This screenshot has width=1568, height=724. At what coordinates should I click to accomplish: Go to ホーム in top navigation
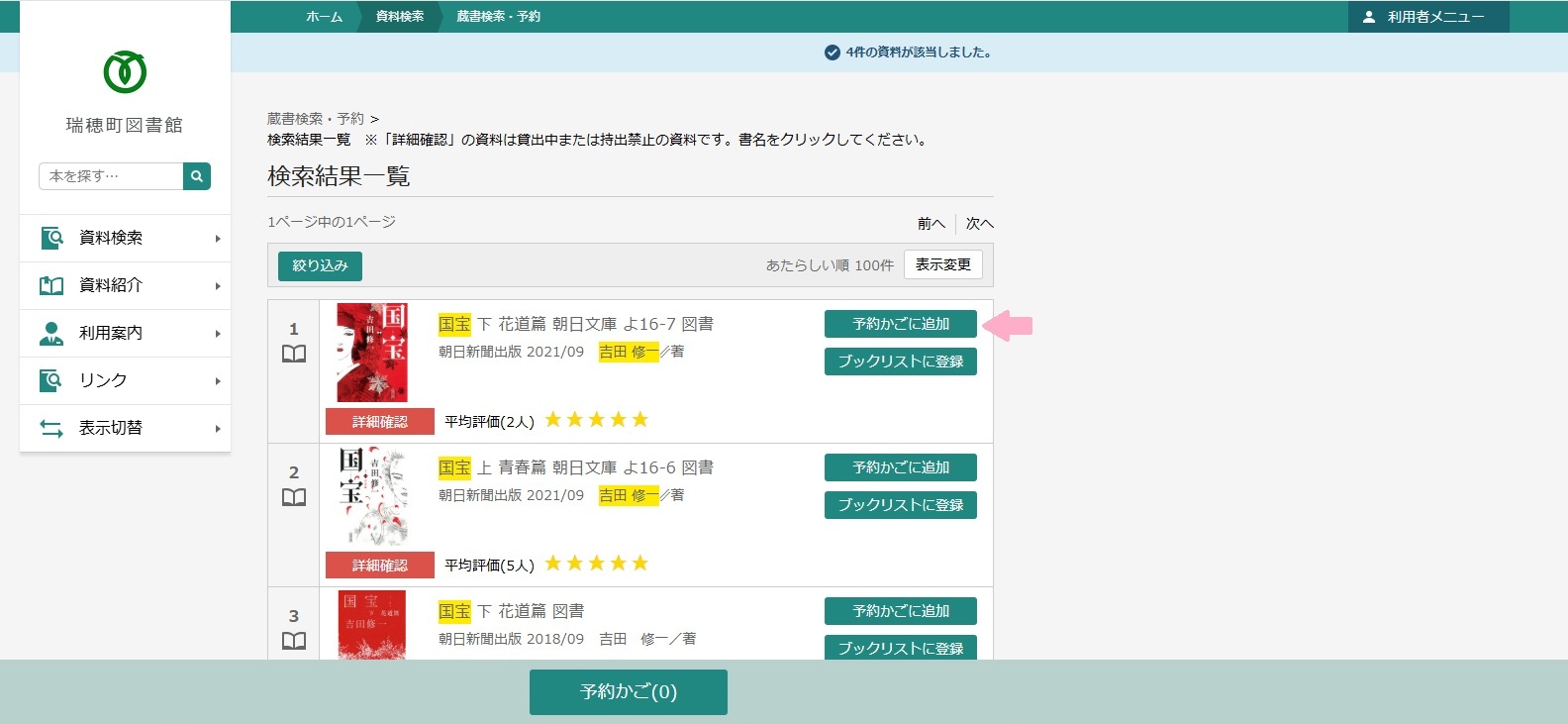click(324, 17)
